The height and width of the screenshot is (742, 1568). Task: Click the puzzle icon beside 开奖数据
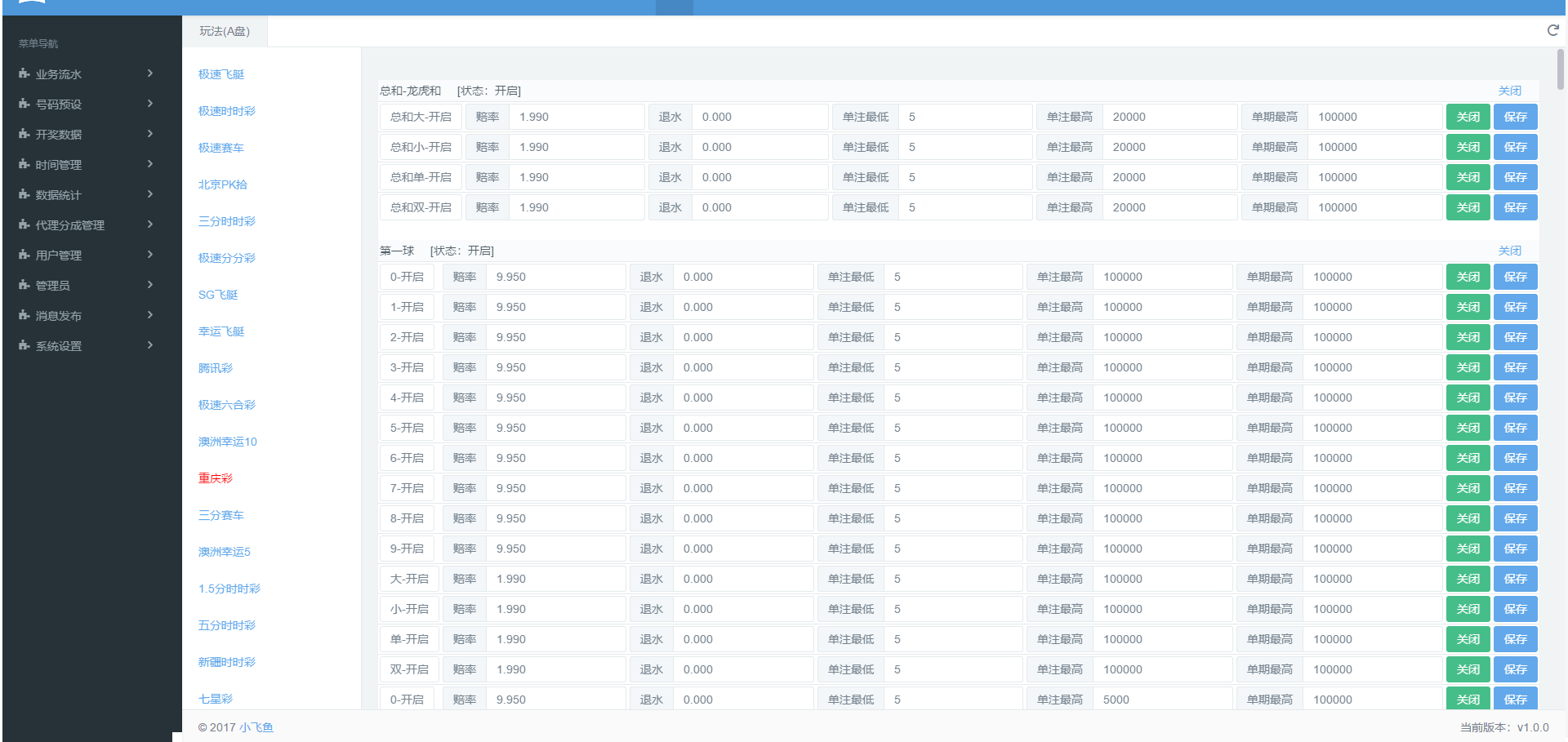(x=24, y=134)
